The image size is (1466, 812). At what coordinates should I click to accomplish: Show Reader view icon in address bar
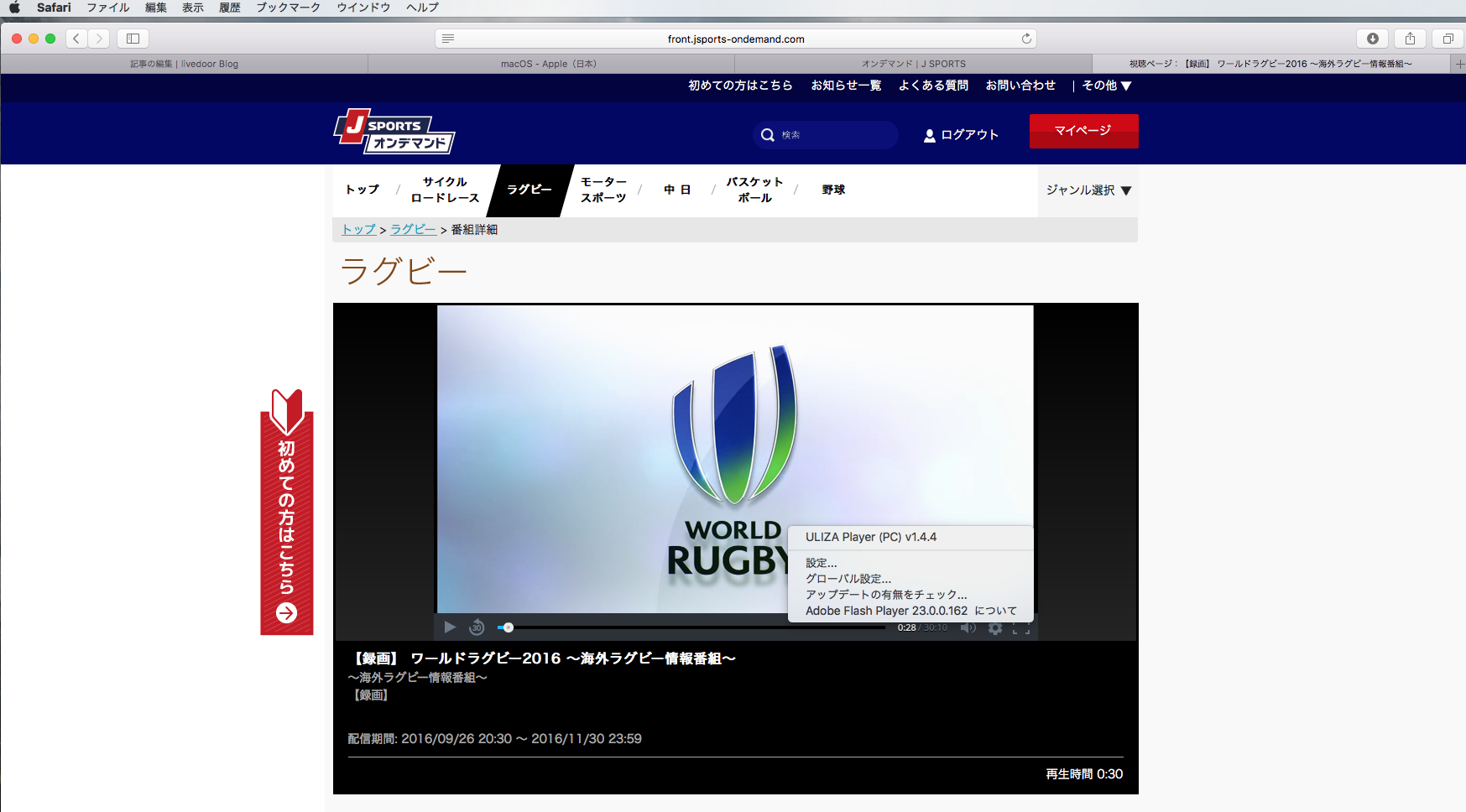(x=448, y=39)
